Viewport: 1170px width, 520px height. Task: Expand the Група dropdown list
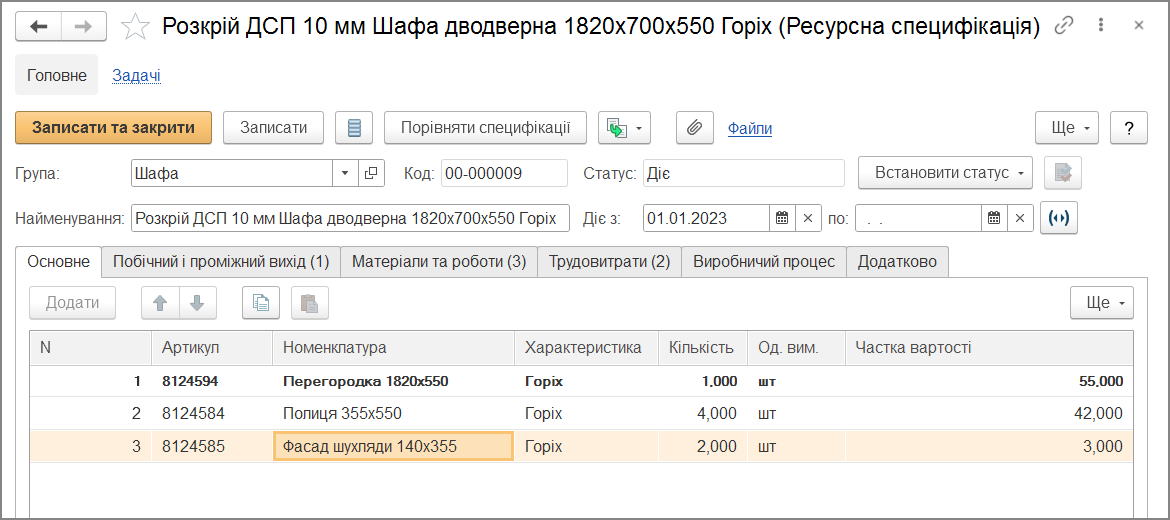[345, 173]
